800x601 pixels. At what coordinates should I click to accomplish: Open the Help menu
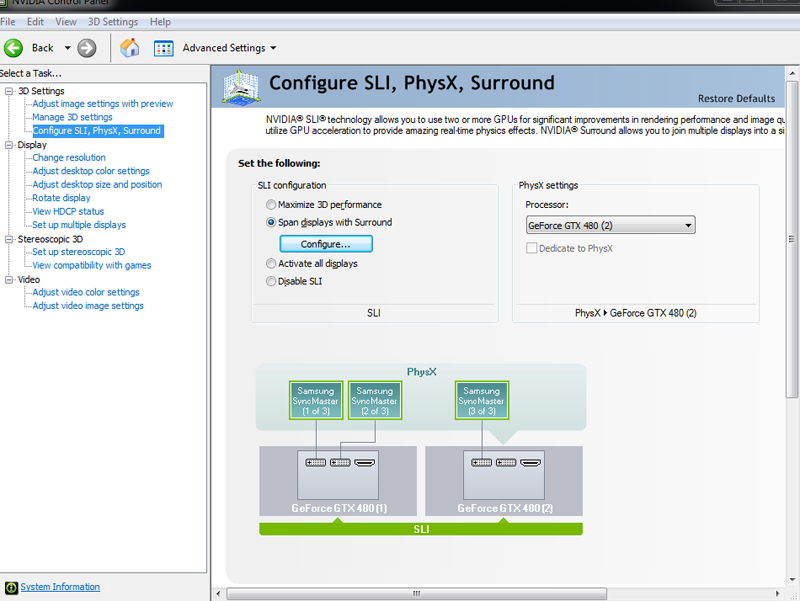(x=160, y=21)
